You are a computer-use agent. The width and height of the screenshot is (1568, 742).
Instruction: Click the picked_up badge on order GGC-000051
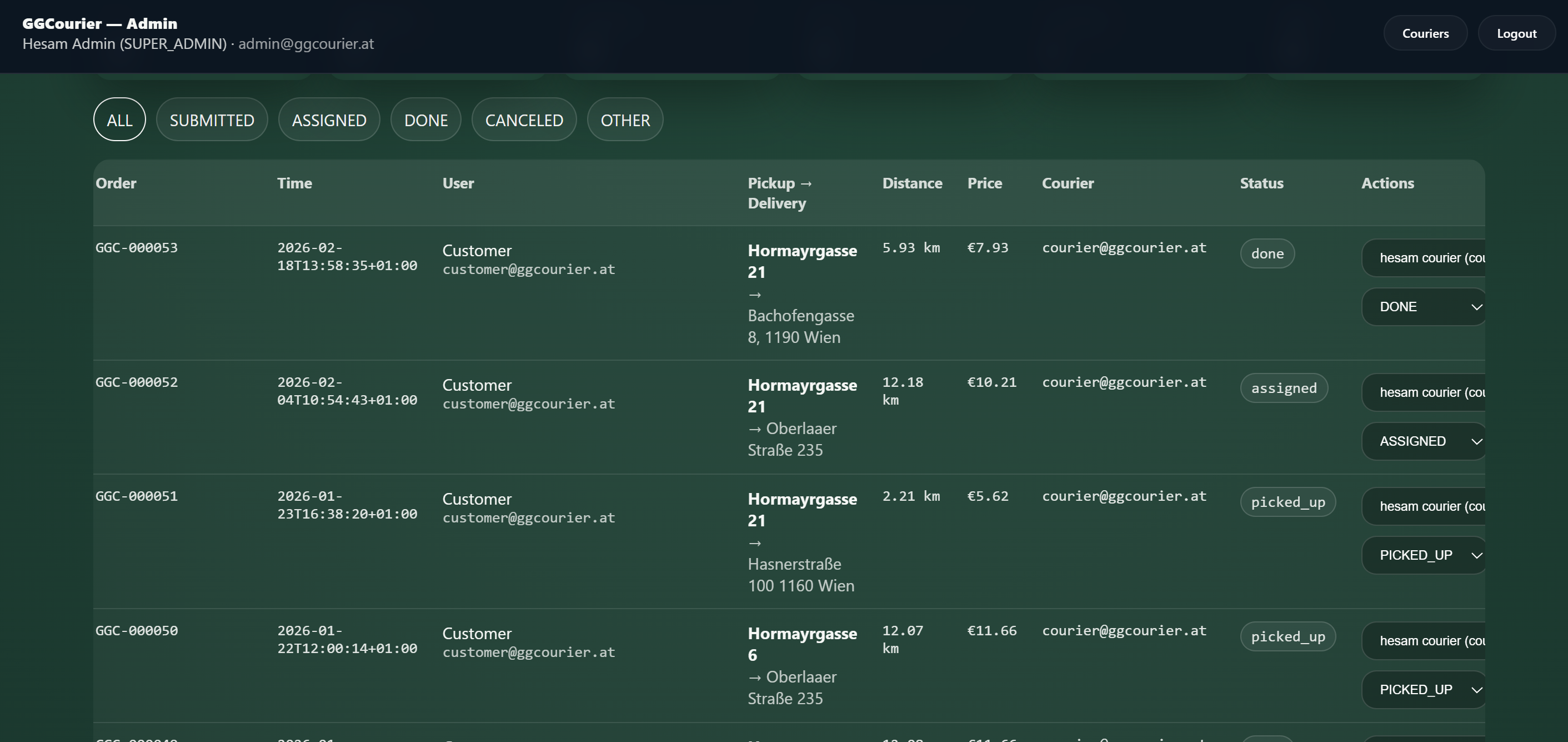[x=1288, y=502]
